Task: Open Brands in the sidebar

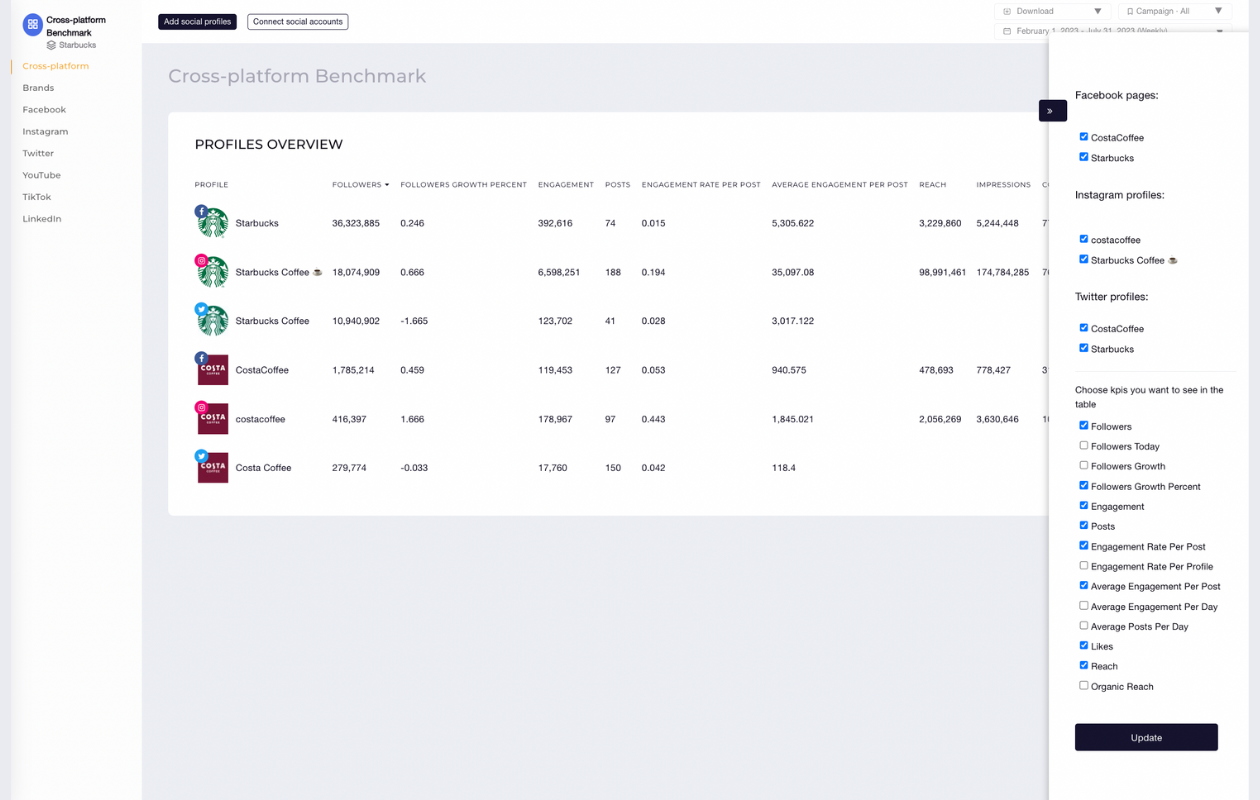Action: [38, 88]
